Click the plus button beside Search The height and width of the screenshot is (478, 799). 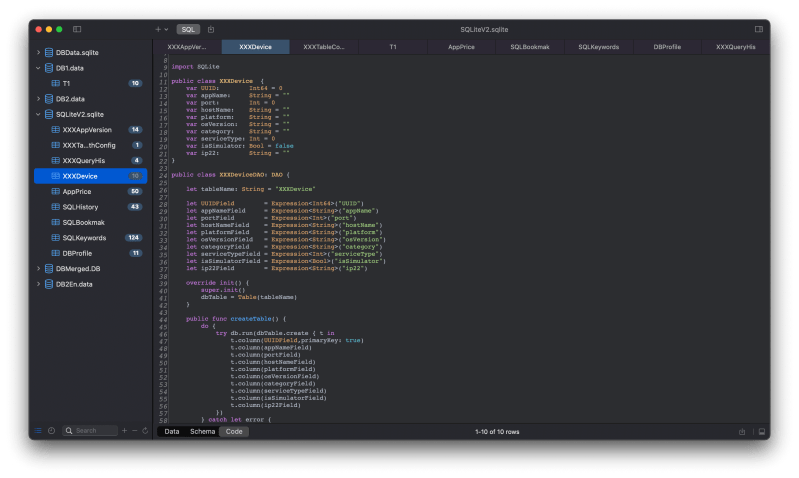click(124, 431)
